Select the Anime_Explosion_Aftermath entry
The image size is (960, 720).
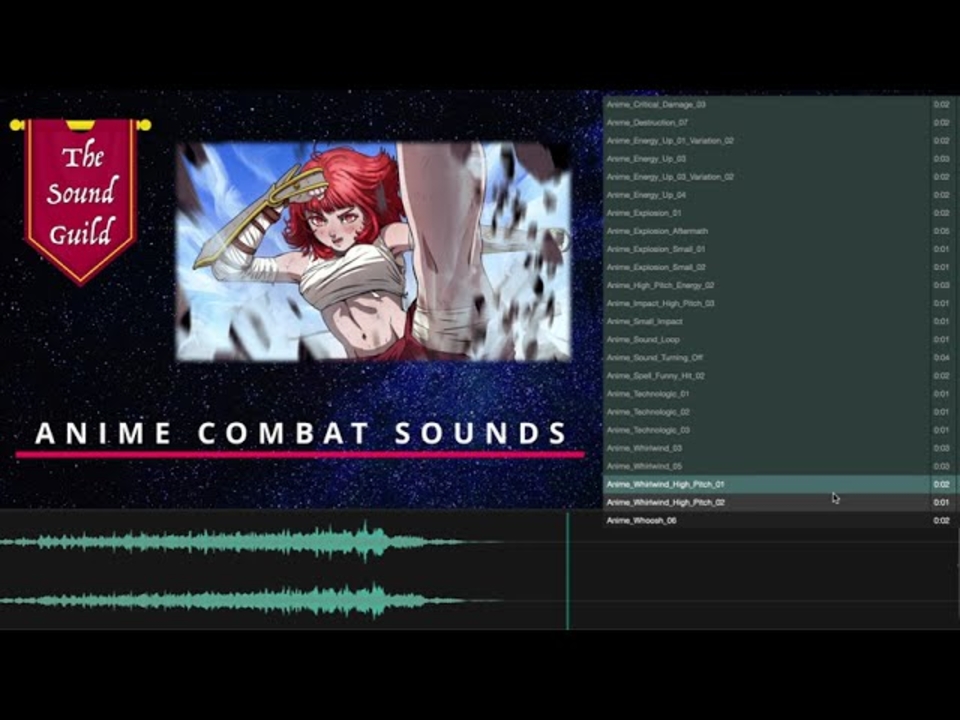click(x=700, y=230)
